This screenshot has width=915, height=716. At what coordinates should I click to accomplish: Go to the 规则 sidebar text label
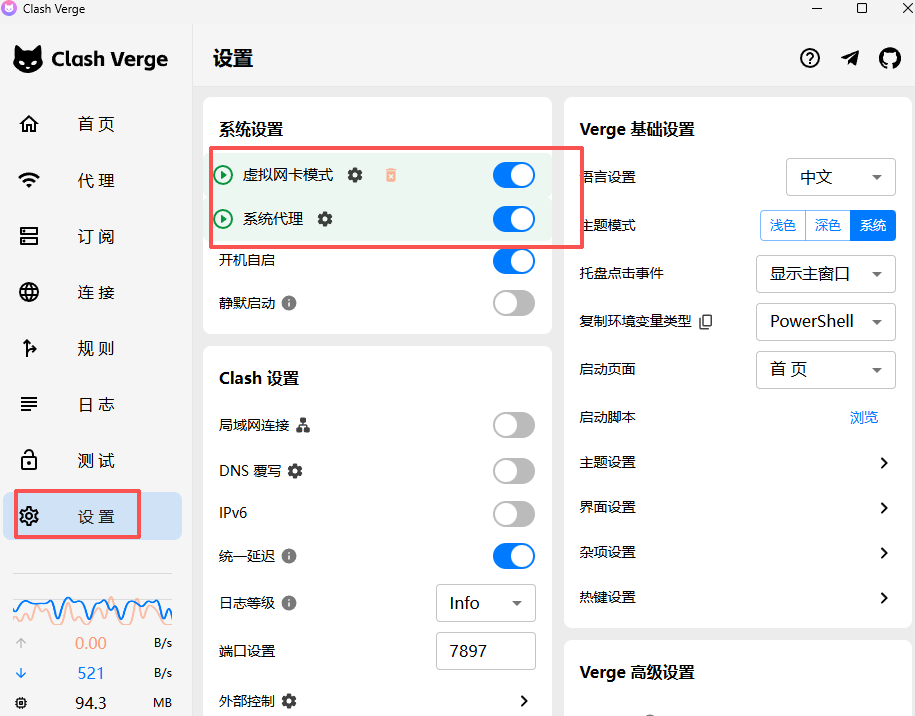(96, 348)
